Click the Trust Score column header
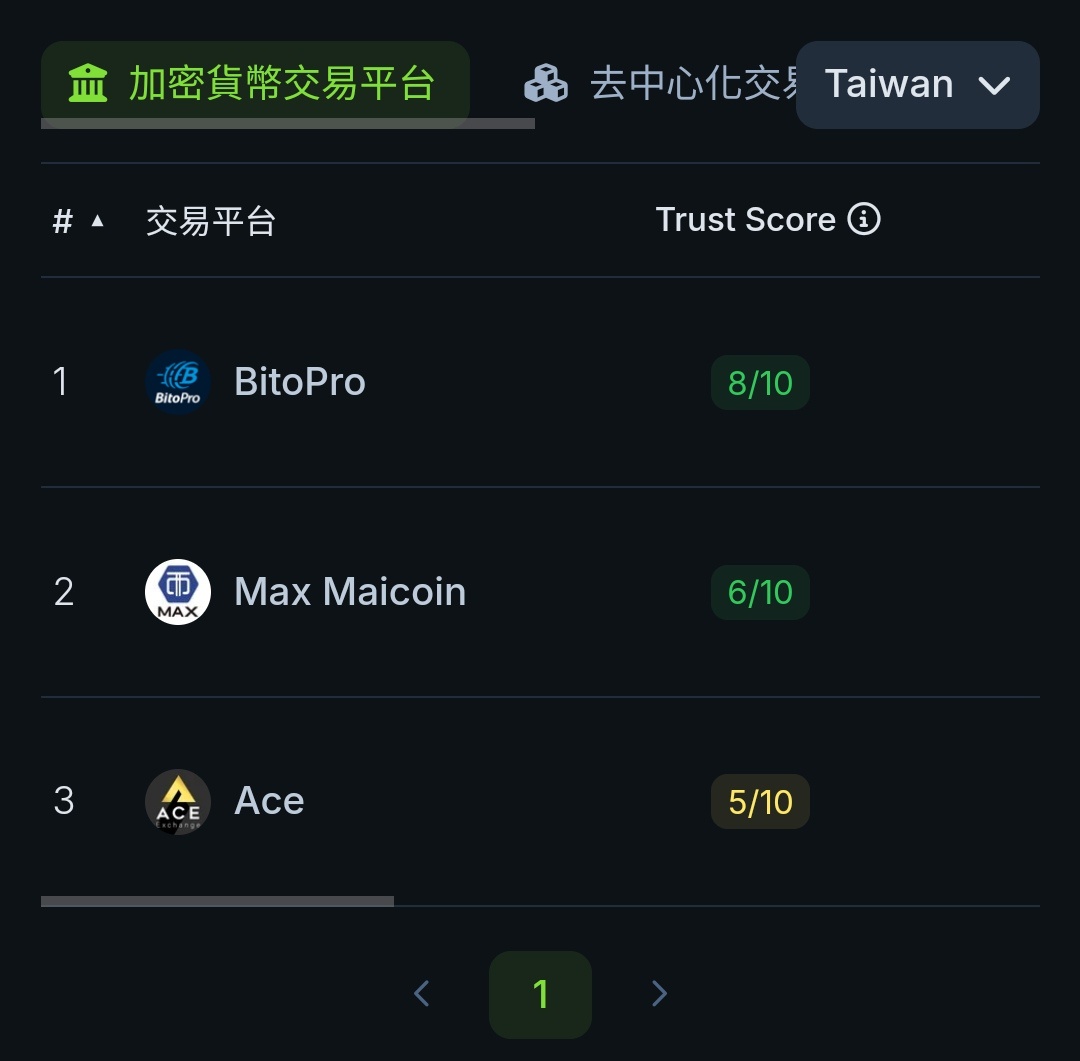1080x1061 pixels. 745,220
